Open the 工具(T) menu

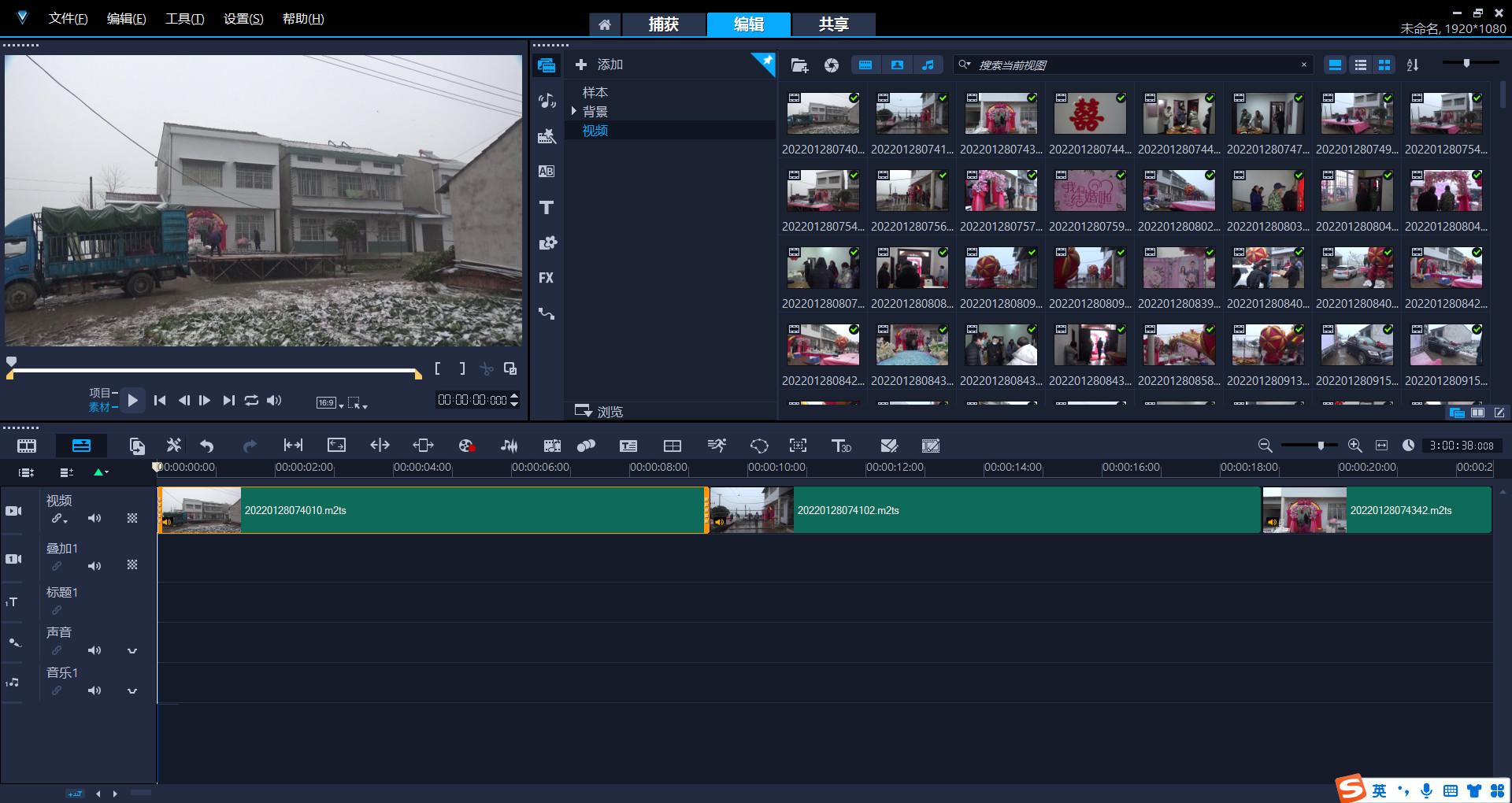(184, 19)
